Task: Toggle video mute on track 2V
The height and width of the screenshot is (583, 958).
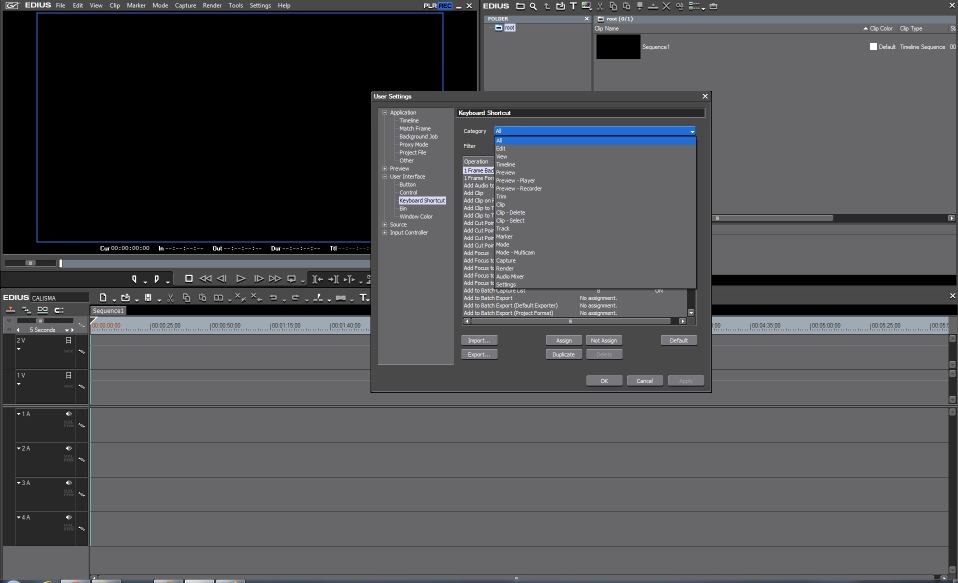Action: click(68, 340)
